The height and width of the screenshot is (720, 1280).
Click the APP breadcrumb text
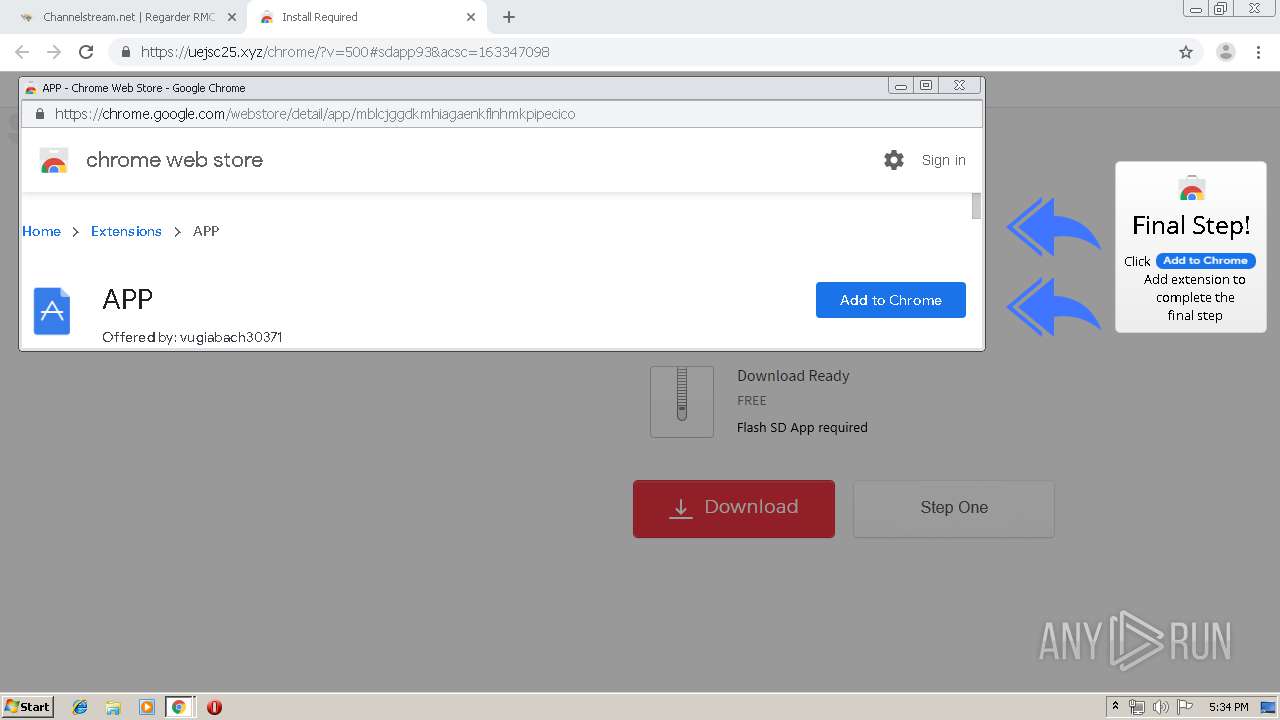(x=206, y=231)
